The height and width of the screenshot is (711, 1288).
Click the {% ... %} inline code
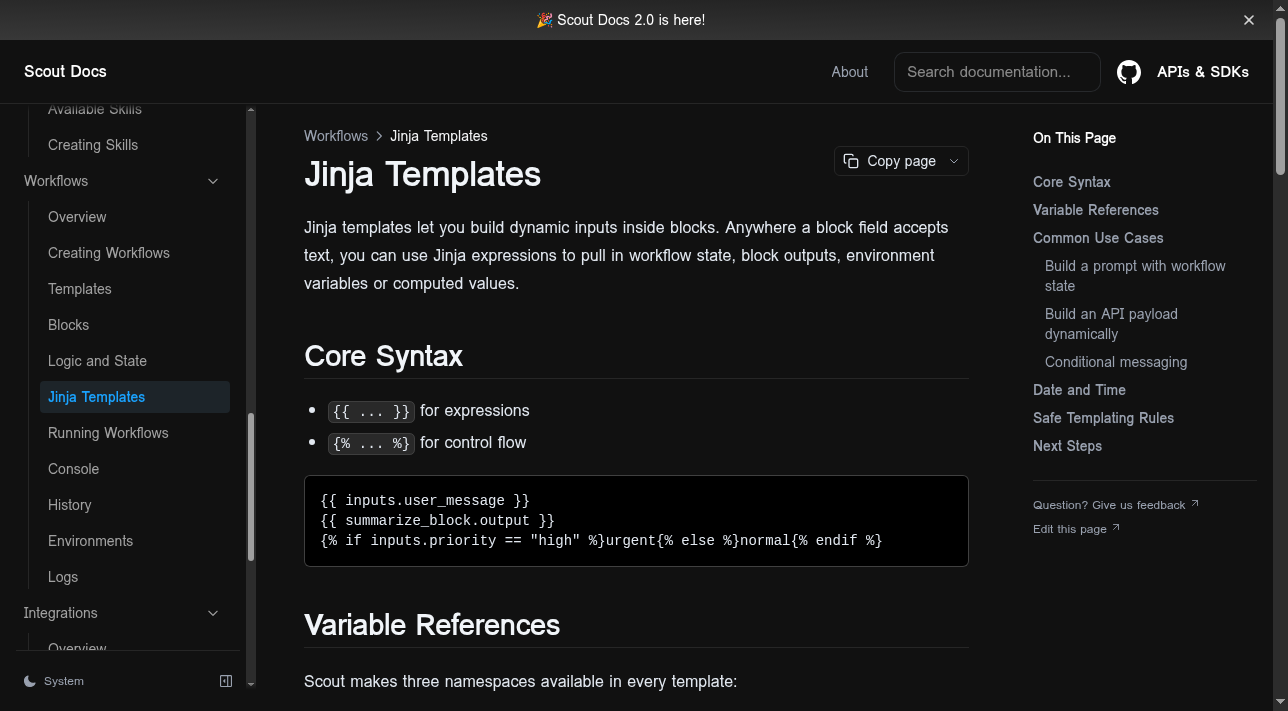371,443
